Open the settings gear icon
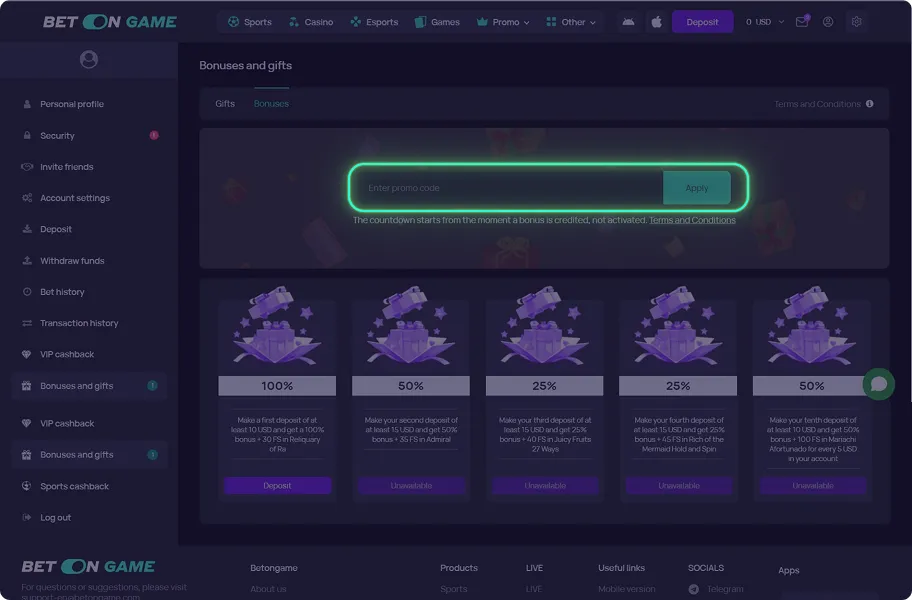912x600 pixels. pos(857,21)
